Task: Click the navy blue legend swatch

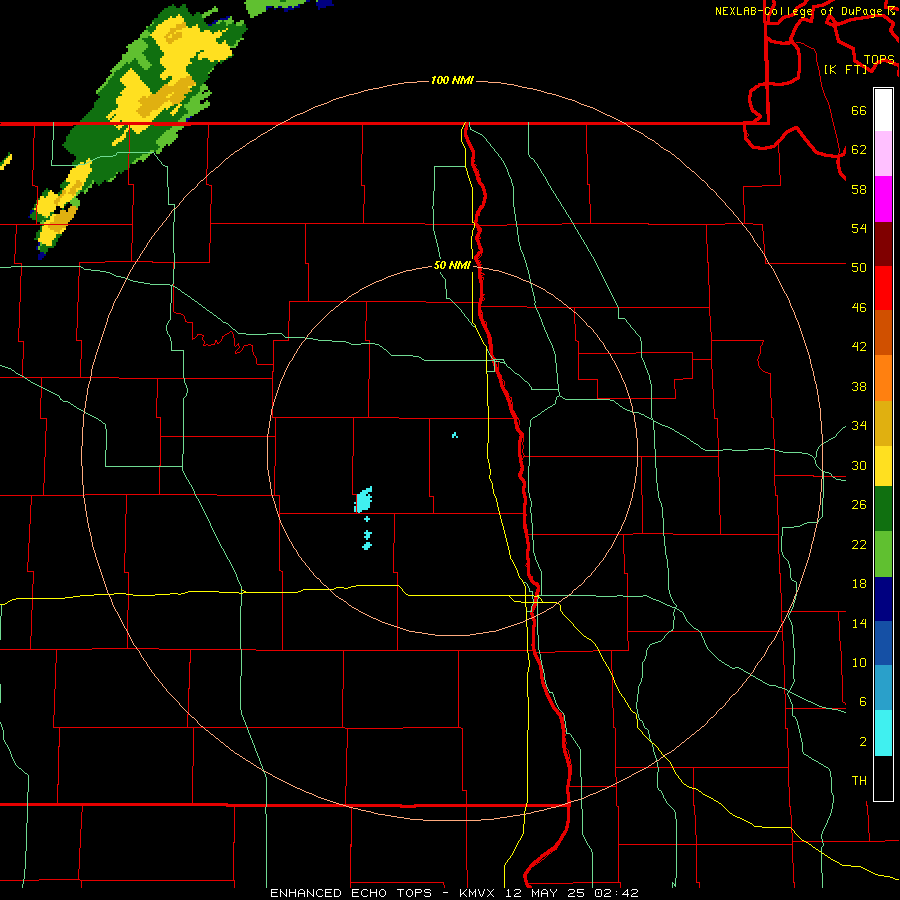Action: [883, 599]
